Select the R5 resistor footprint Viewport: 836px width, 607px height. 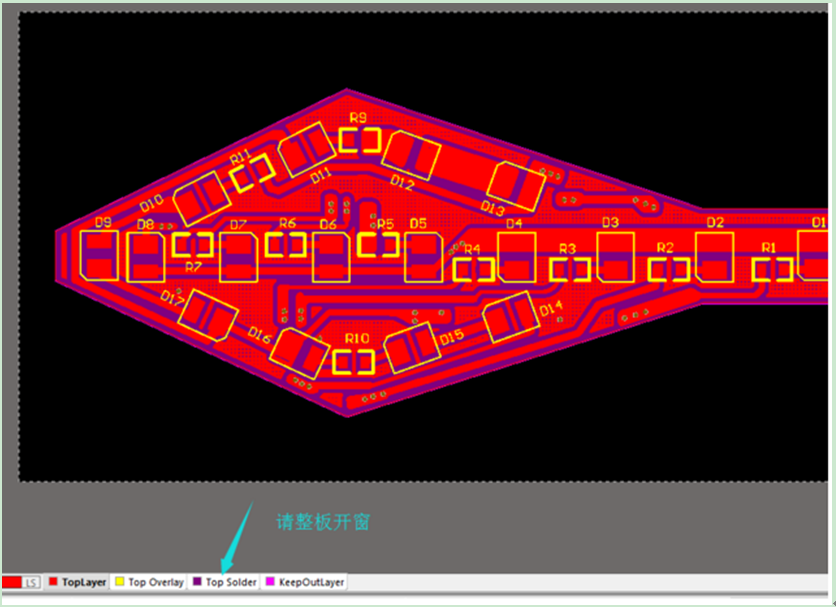pos(379,243)
